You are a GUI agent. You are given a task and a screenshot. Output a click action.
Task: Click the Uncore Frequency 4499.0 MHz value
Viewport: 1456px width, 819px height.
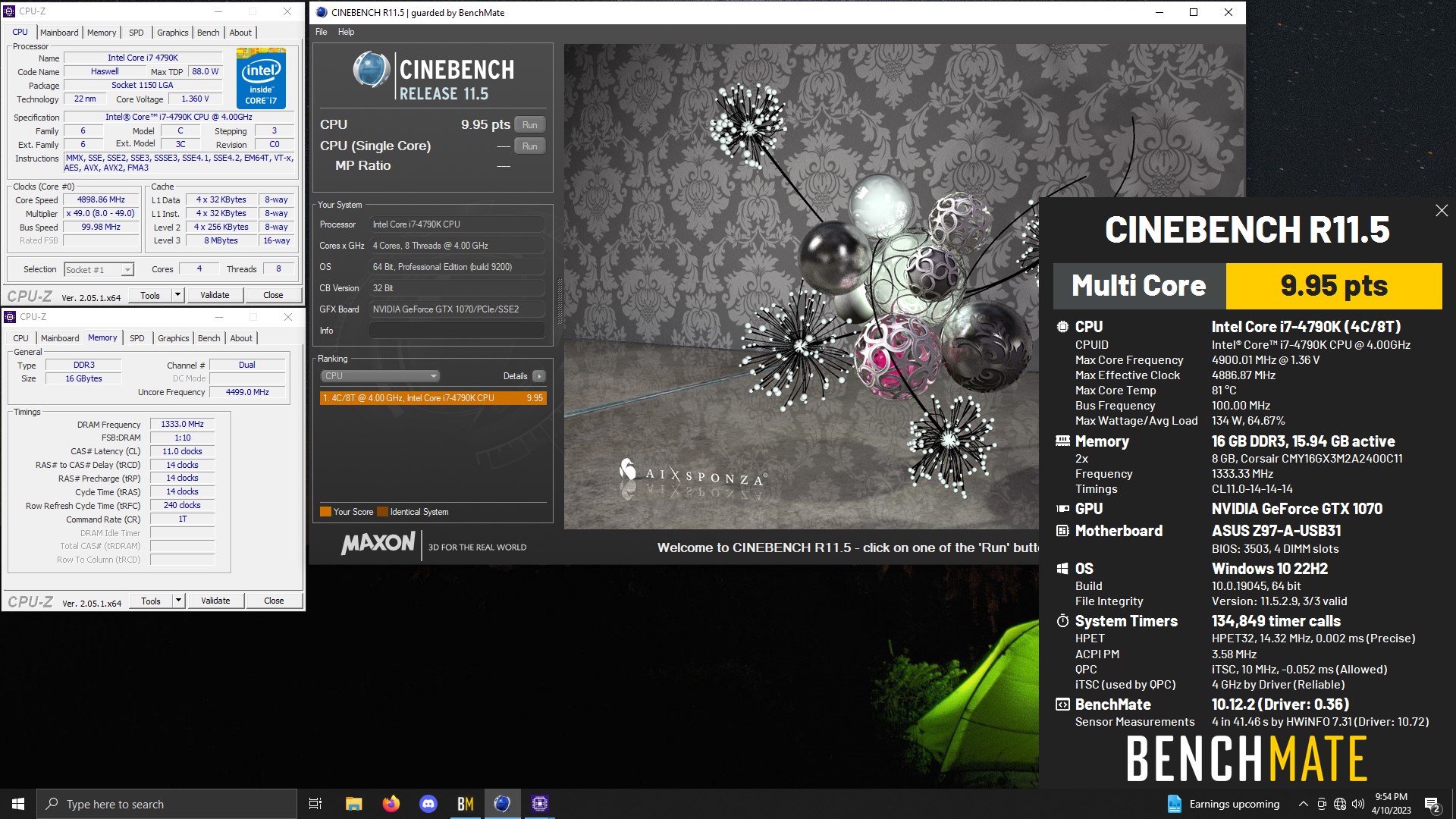[x=247, y=392]
